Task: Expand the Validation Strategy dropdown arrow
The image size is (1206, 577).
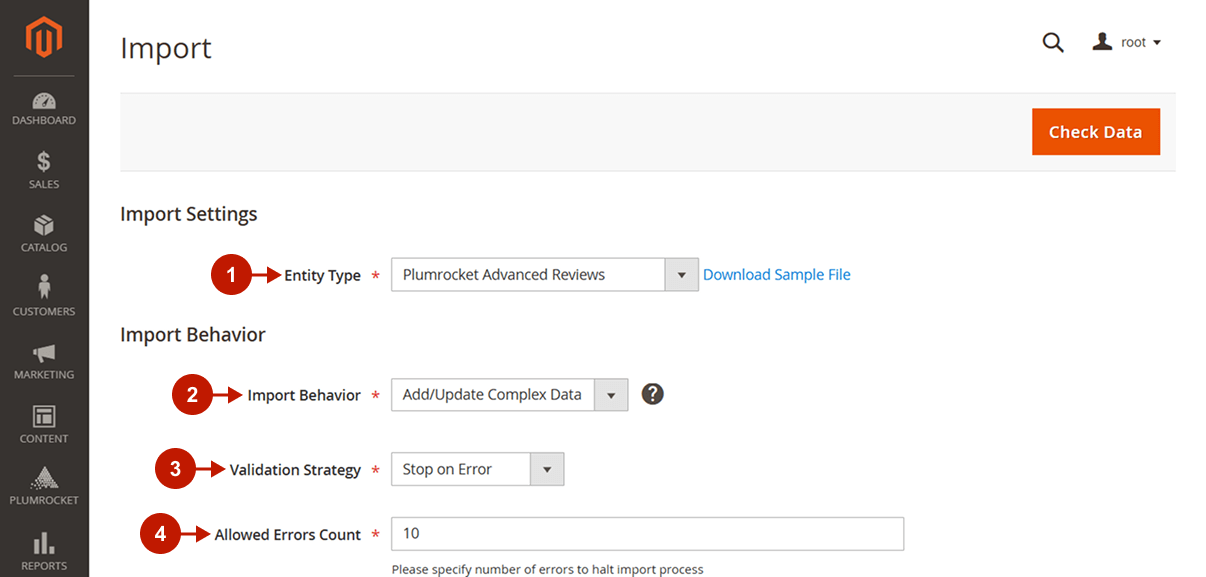Action: [547, 469]
